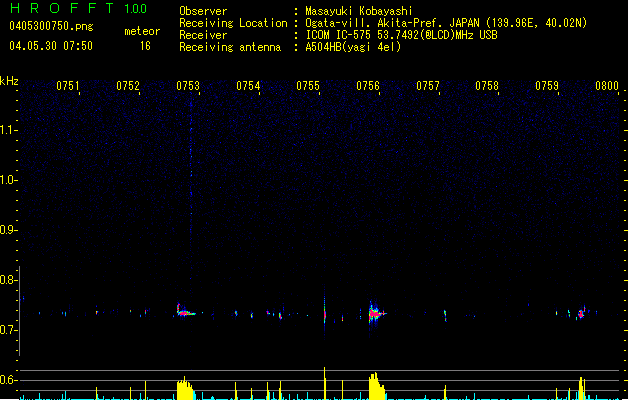629x400 pixels.
Task: Click the Receiving antenna field label
Action: (230, 47)
